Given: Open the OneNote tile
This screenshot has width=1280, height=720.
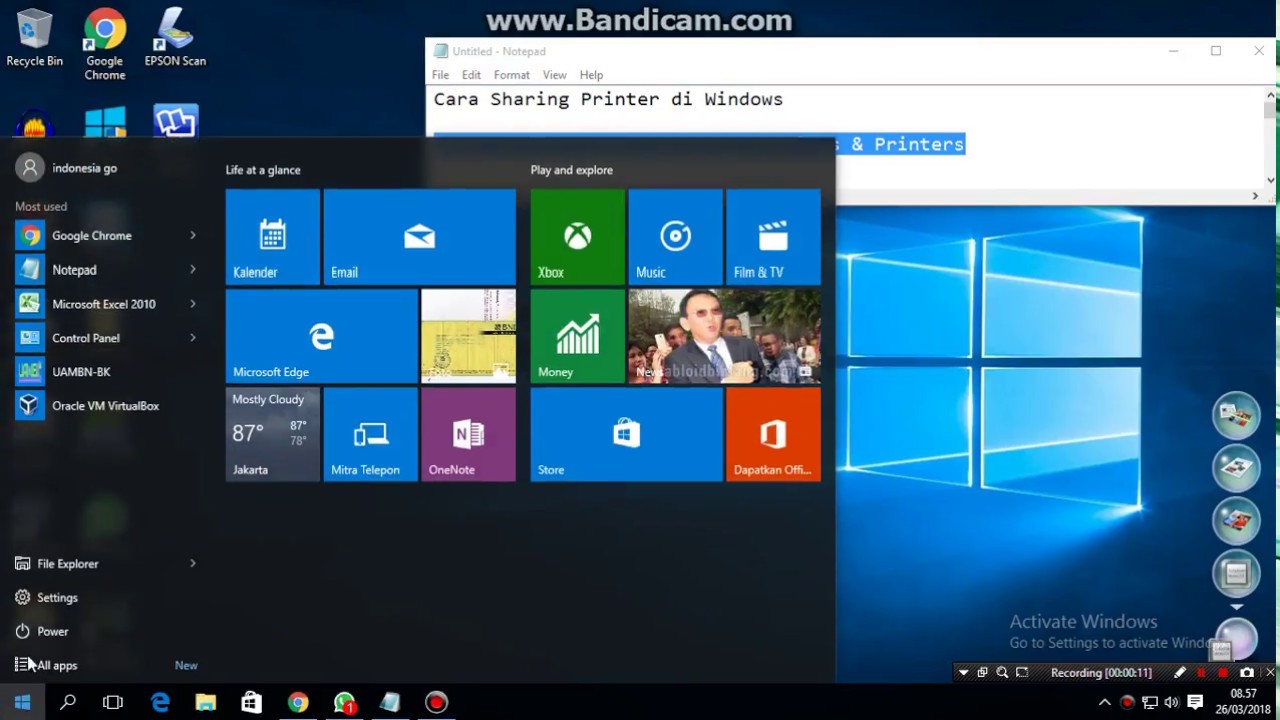Looking at the screenshot, I should (x=468, y=435).
